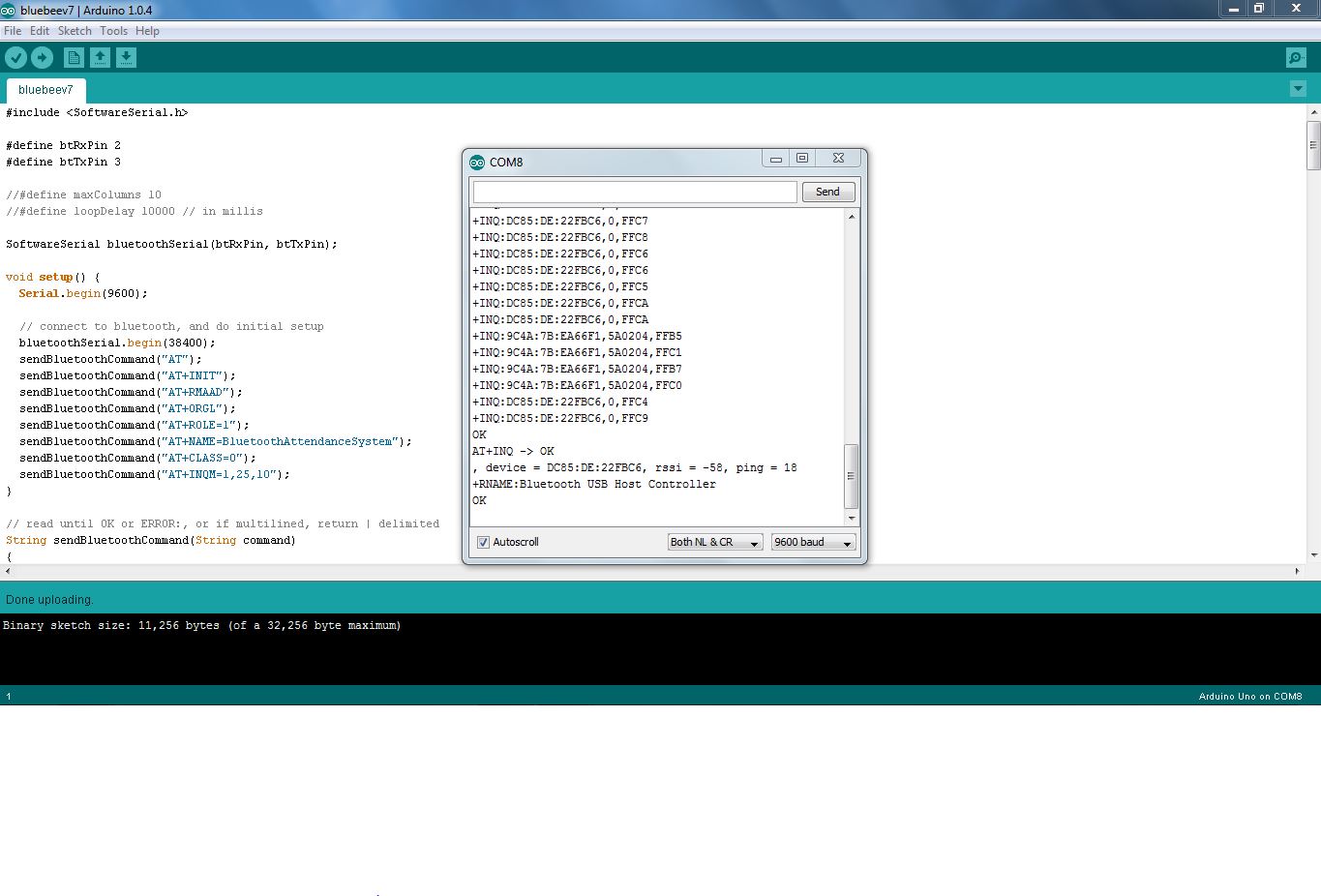
Task: Click the code editor vertical scrollbar thumb
Action: 1313,145
